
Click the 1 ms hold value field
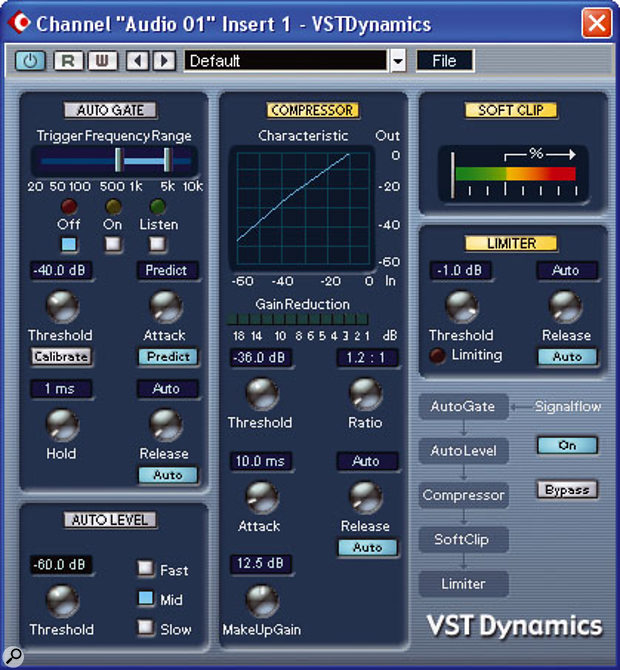click(x=61, y=389)
